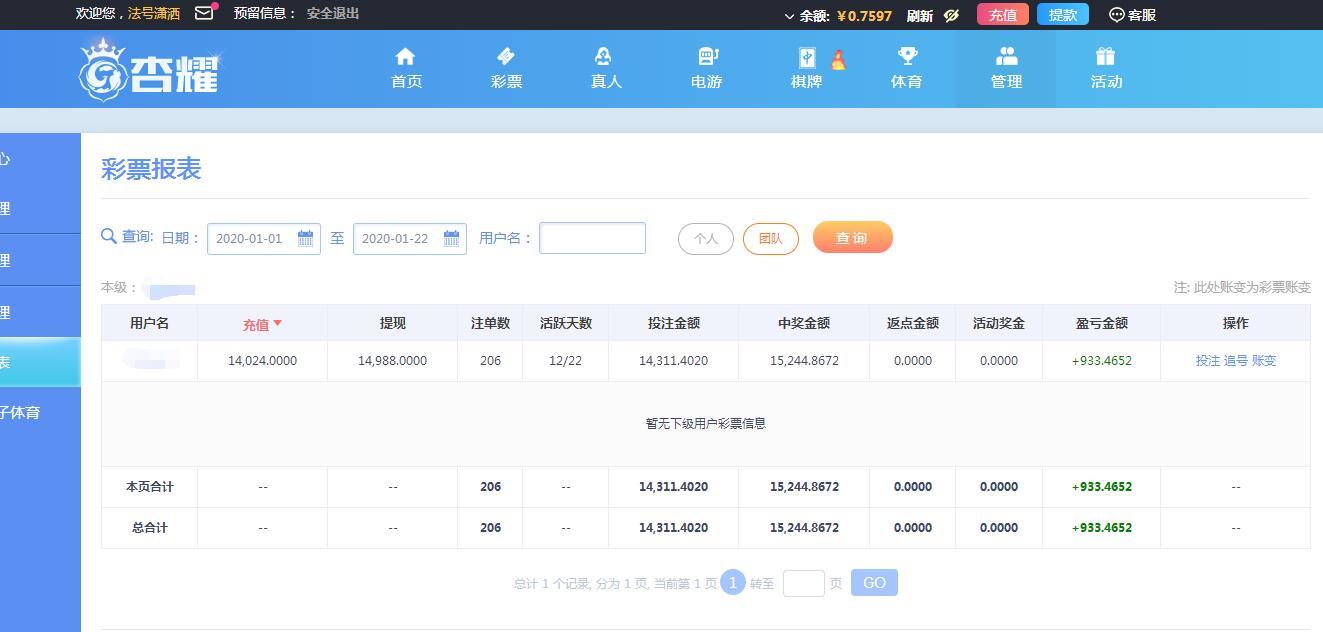This screenshot has height=632, width=1323.
Task: Click 刷新 to refresh balance
Action: coord(920,15)
